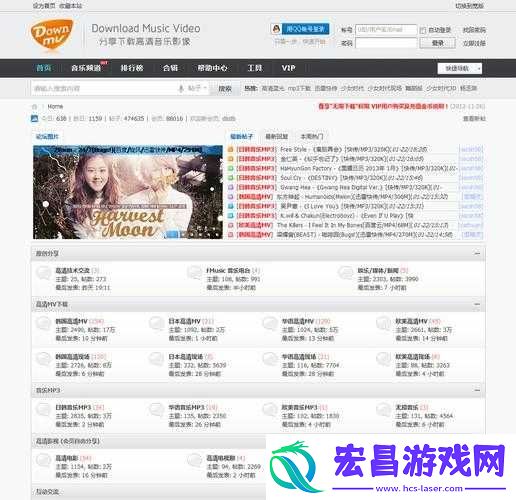Click the icon beside Soul Cry thread
The height and width of the screenshot is (500, 516).
coord(230,178)
